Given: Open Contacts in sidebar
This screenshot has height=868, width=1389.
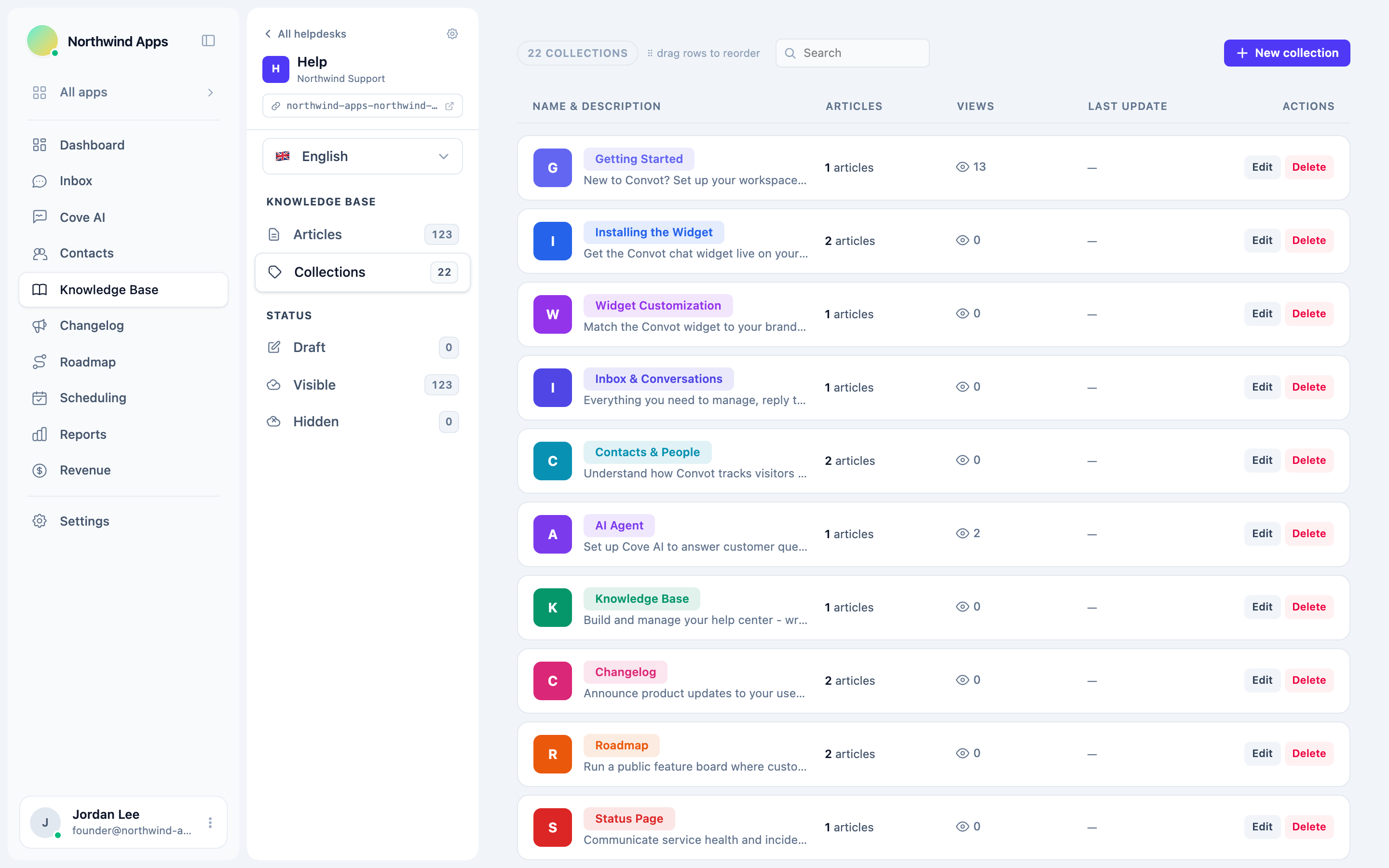Looking at the screenshot, I should [x=123, y=253].
